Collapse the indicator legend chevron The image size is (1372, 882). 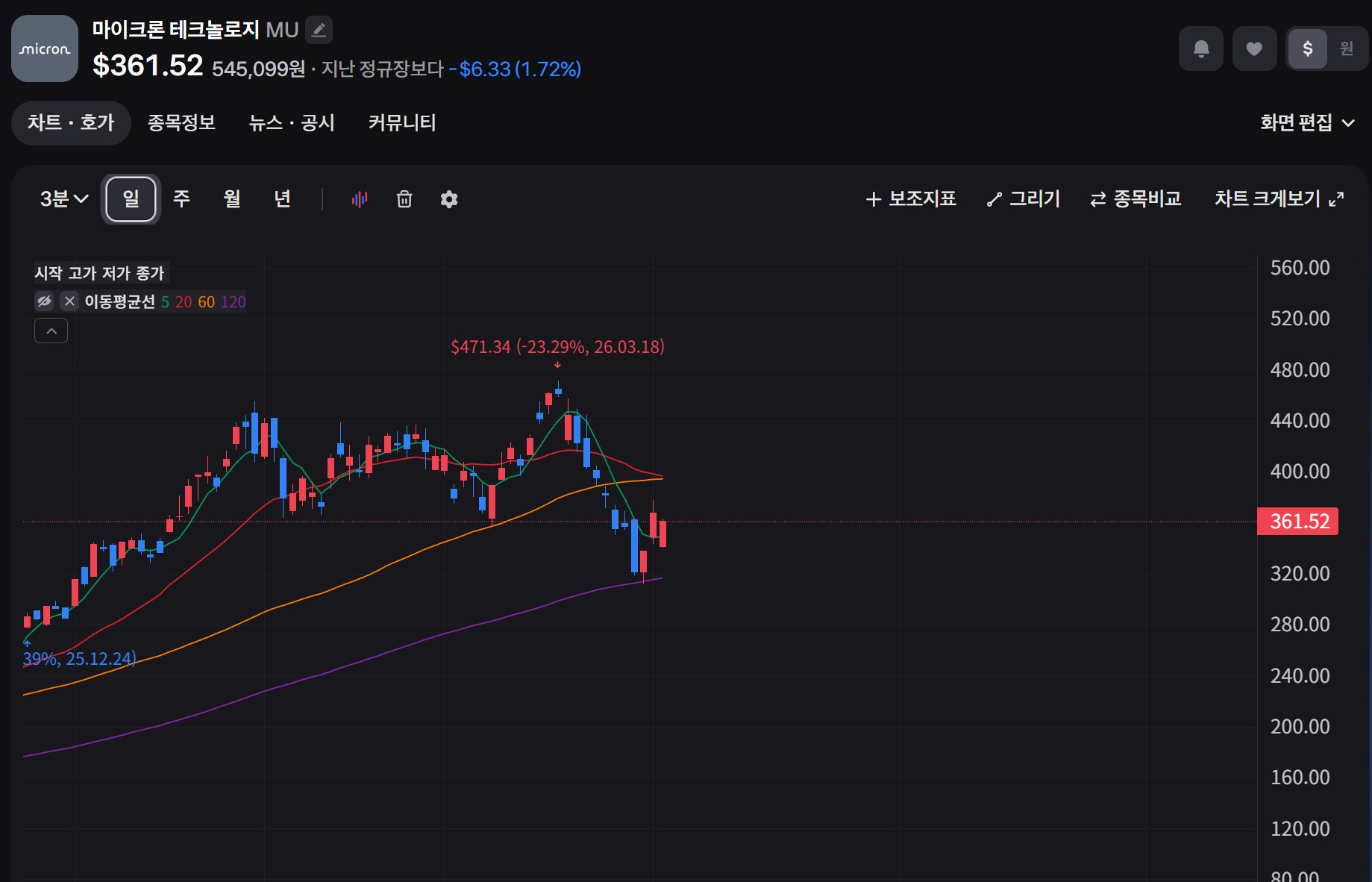(x=51, y=331)
